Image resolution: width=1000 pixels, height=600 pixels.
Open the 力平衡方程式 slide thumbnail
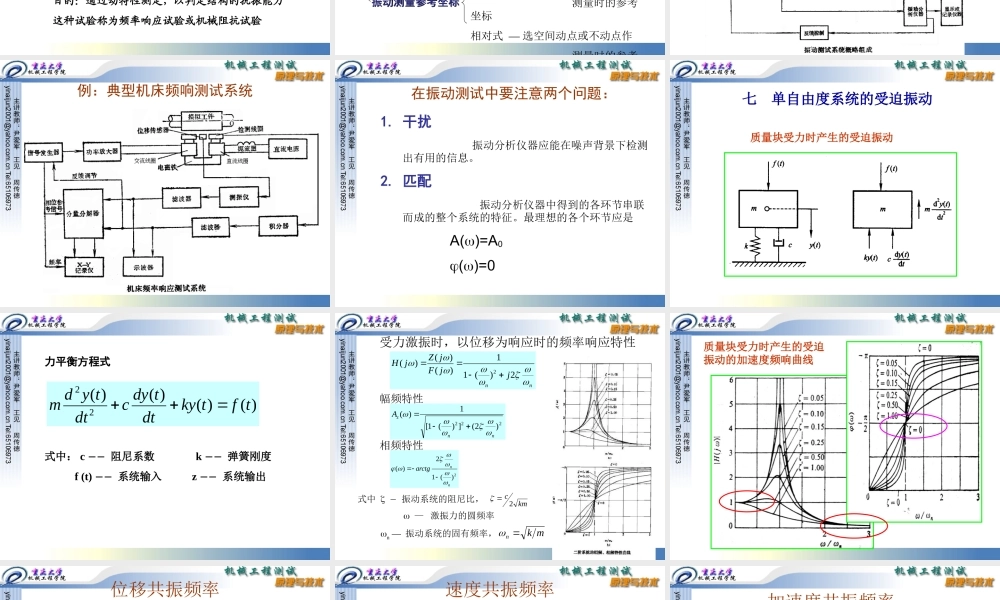pos(165,437)
